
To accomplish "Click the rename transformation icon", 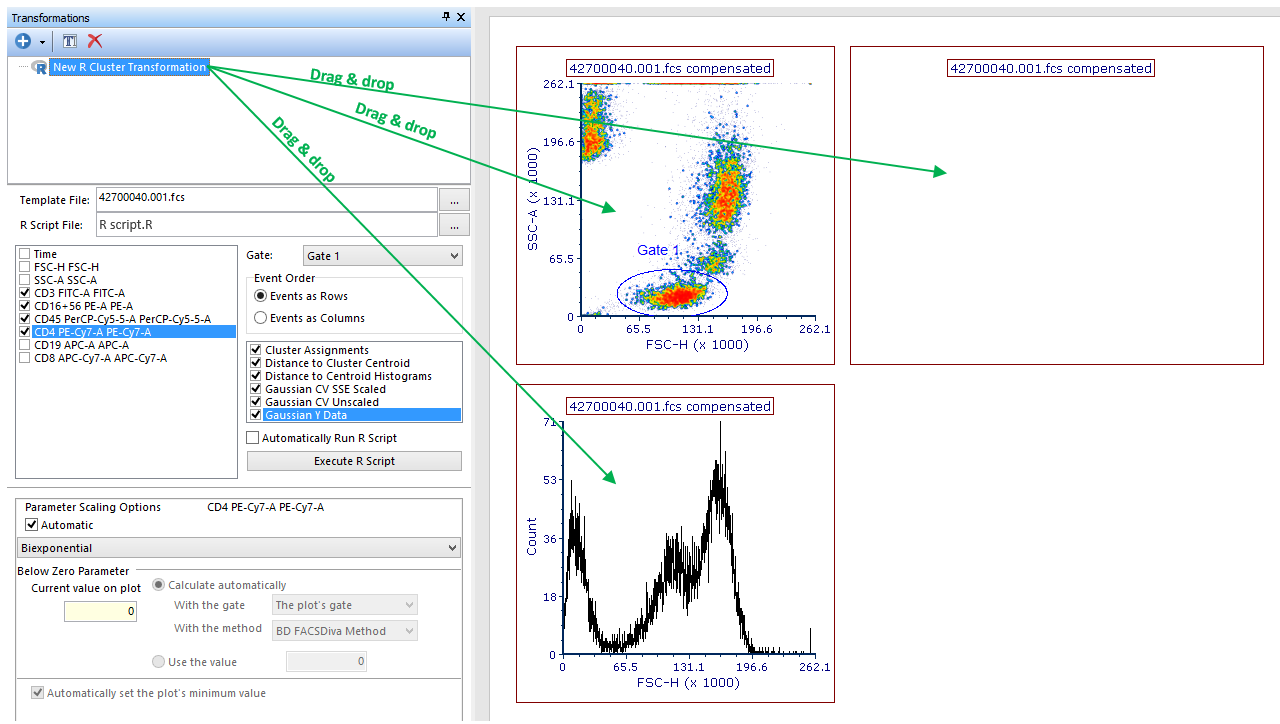I will 70,41.
